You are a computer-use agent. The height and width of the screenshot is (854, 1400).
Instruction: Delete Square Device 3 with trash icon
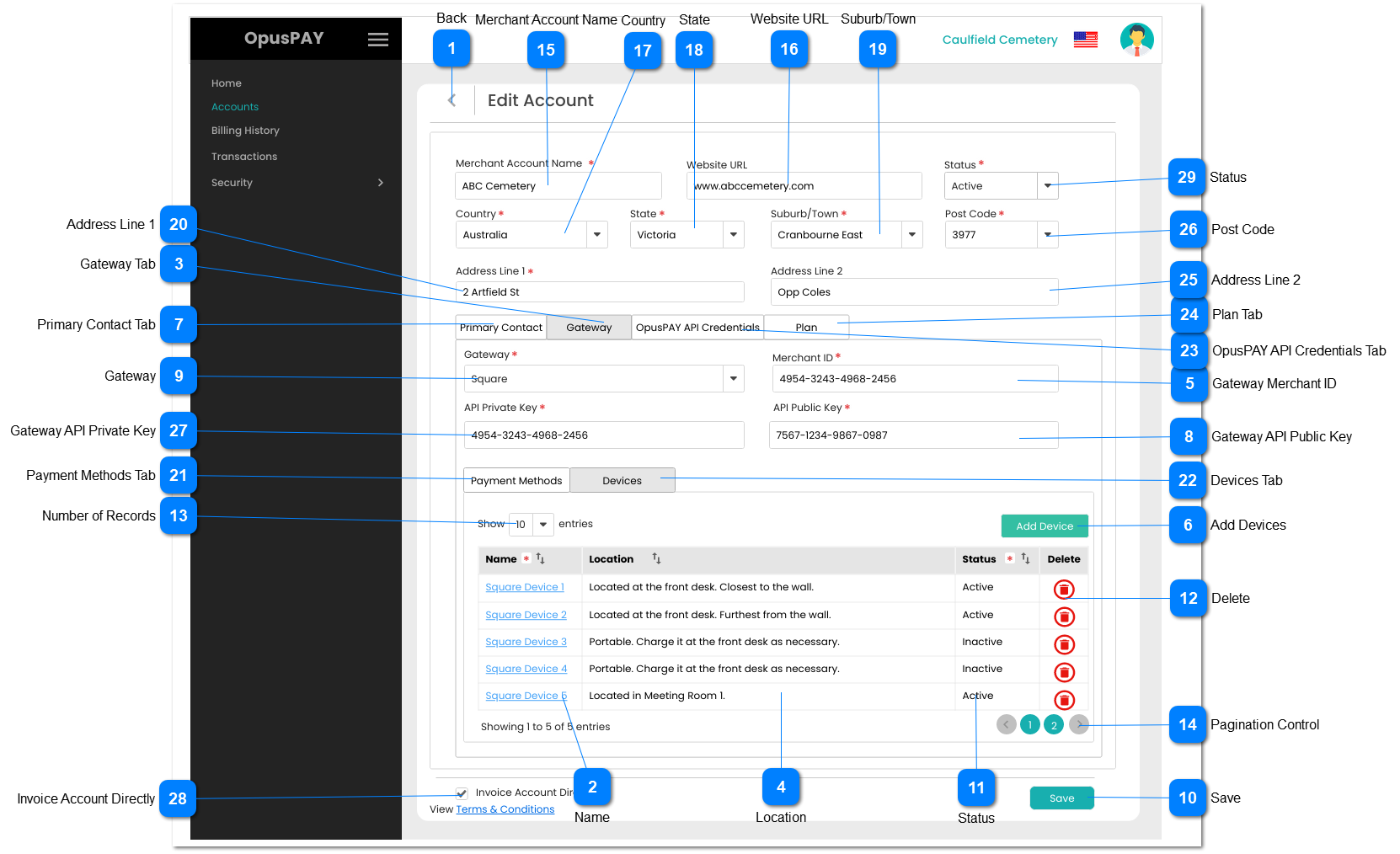[x=1064, y=645]
